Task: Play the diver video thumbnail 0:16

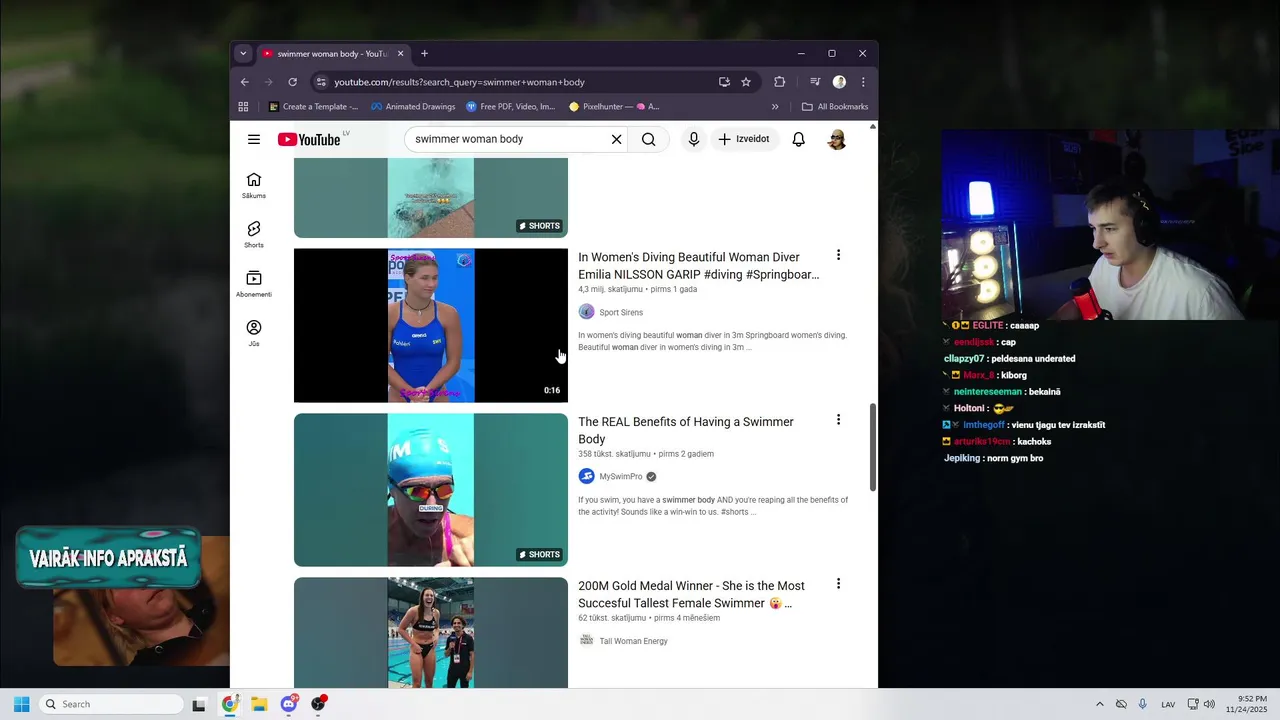Action: coord(431,325)
